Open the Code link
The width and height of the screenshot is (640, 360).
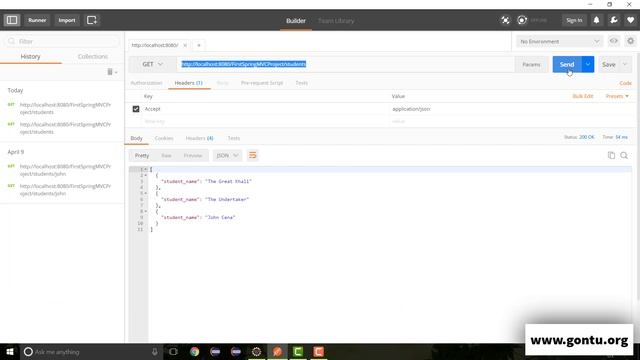[625, 83]
